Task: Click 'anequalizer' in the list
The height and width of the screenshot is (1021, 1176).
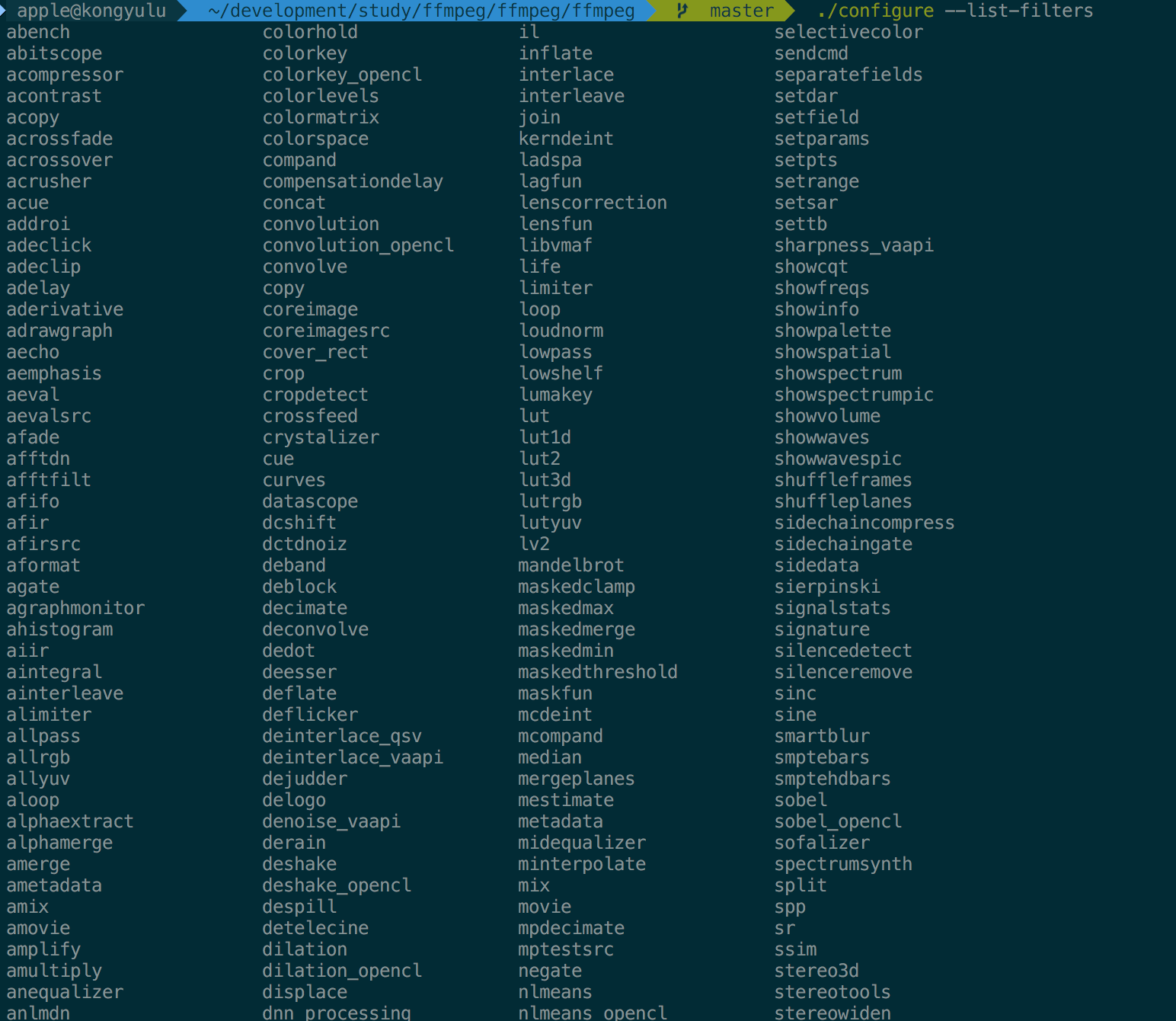Action: (x=65, y=992)
